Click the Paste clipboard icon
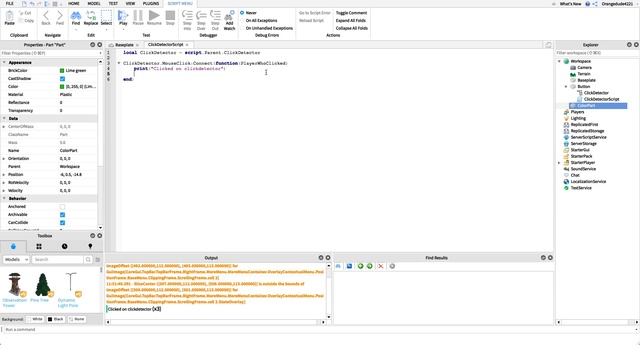 click(9, 18)
